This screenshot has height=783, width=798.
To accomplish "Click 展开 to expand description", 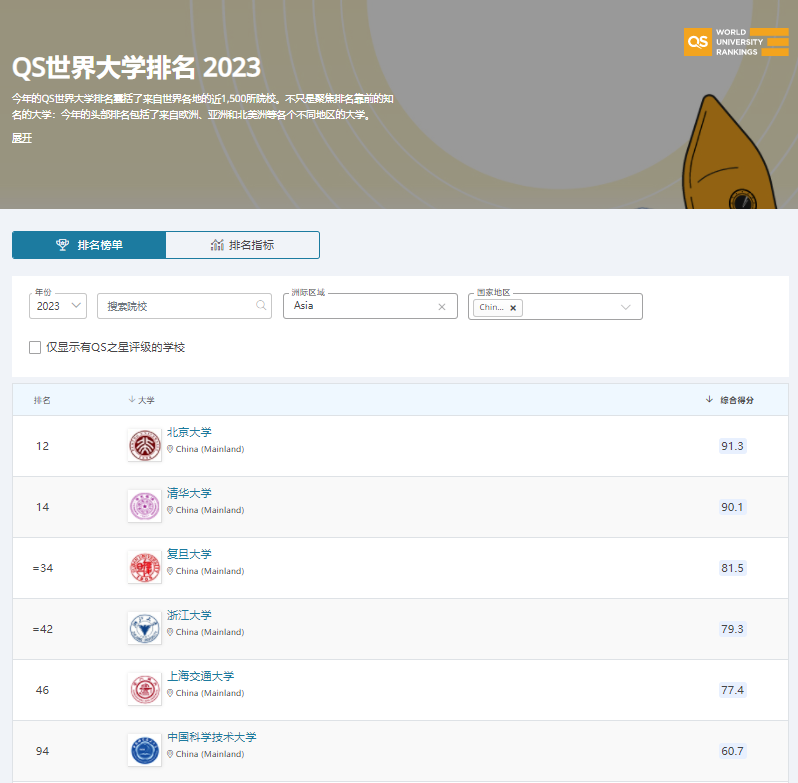I will 22,138.
